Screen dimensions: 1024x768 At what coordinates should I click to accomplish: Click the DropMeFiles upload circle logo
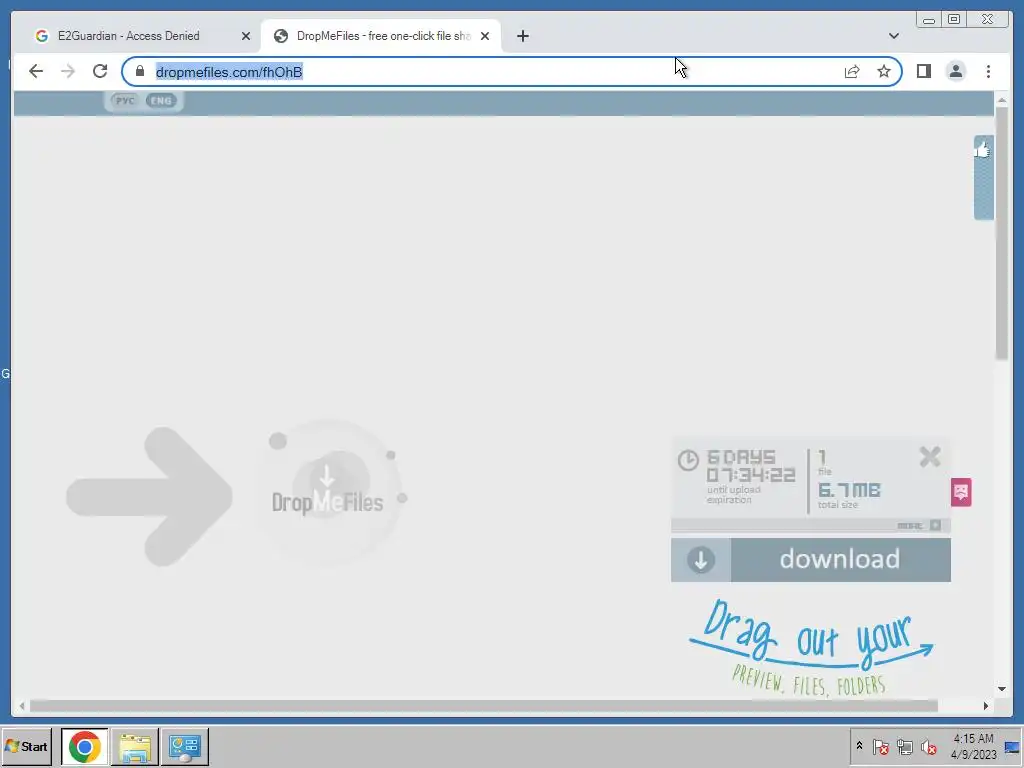click(x=328, y=492)
